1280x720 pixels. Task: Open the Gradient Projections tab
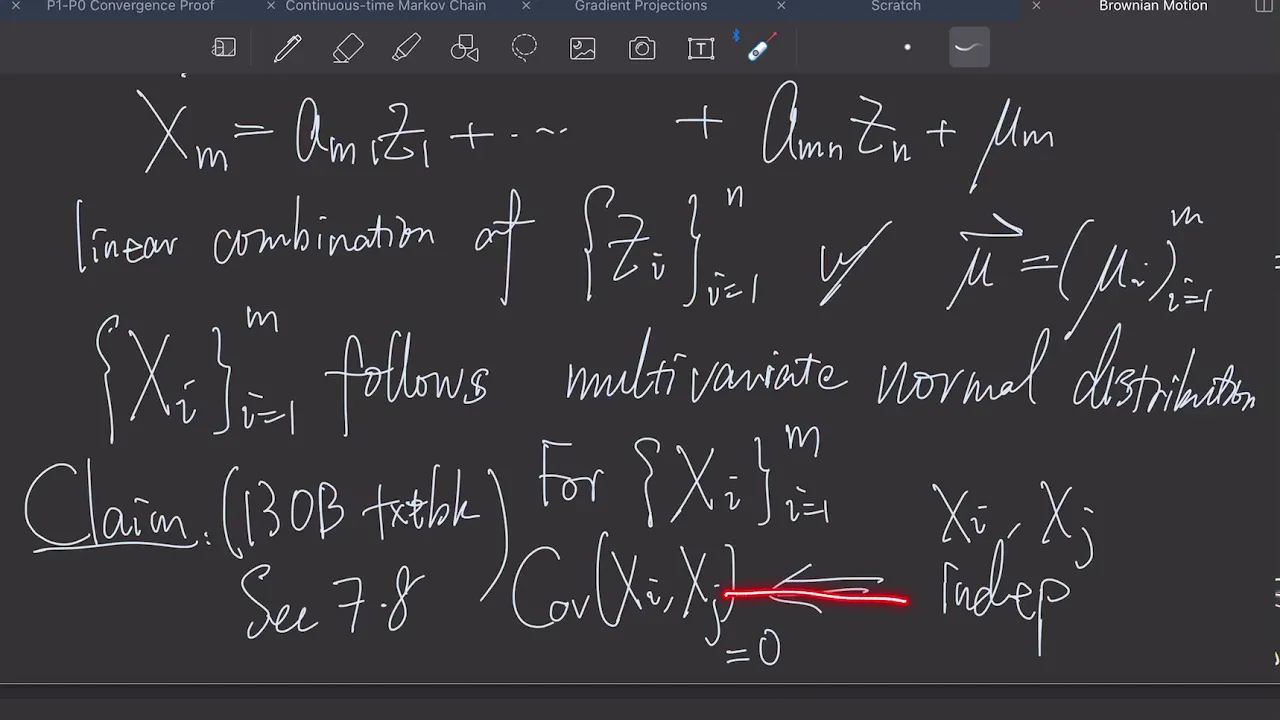click(640, 6)
